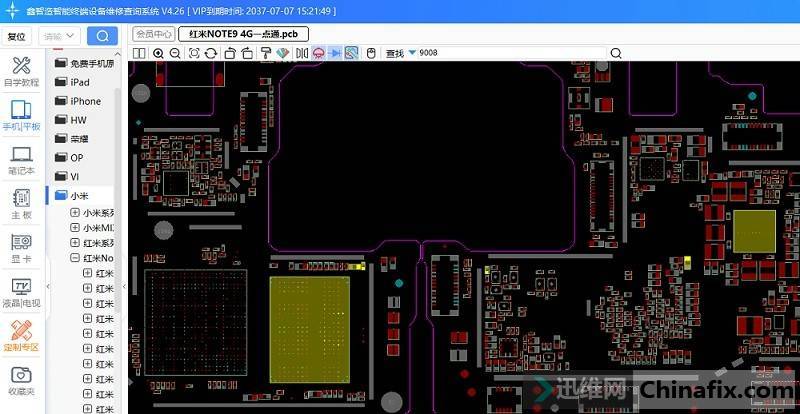Click the blue search button in sidebar
The width and height of the screenshot is (800, 414).
(102, 36)
